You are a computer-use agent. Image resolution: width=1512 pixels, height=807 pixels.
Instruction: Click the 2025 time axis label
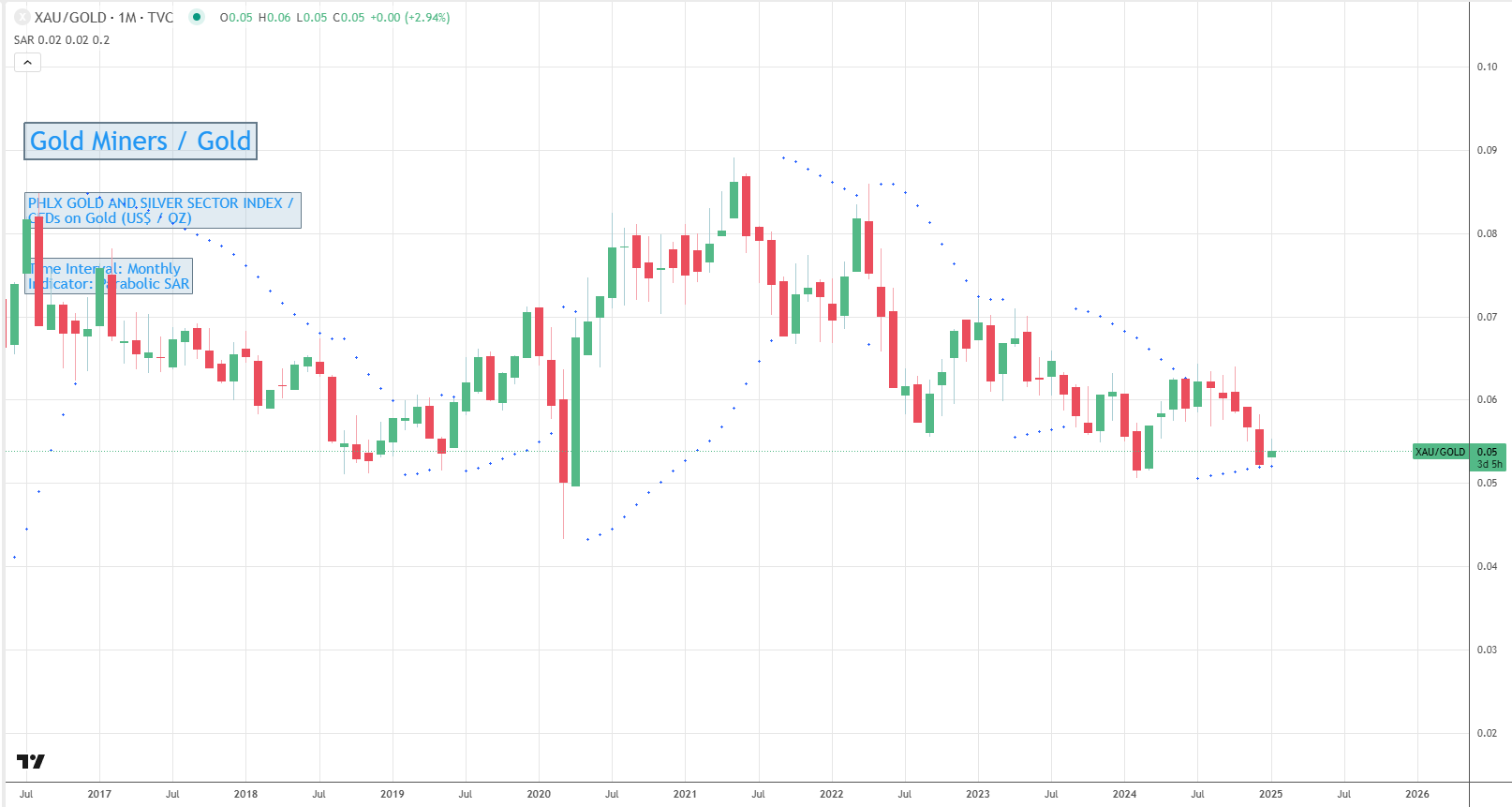(1270, 794)
